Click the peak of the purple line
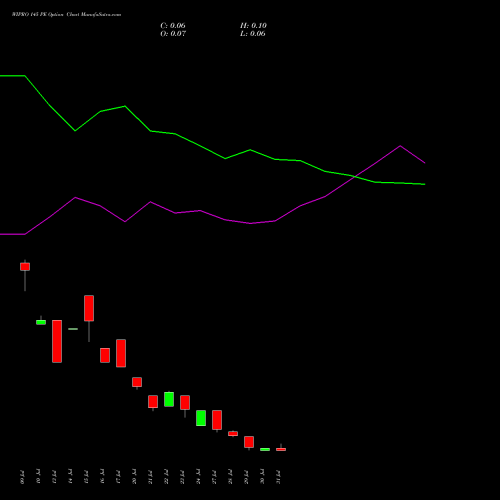 (x=400, y=146)
